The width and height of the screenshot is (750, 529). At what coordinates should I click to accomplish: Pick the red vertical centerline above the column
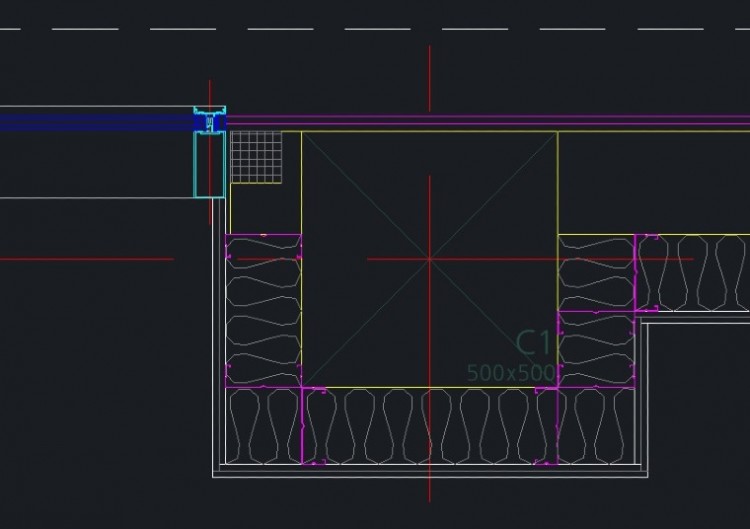pos(430,78)
